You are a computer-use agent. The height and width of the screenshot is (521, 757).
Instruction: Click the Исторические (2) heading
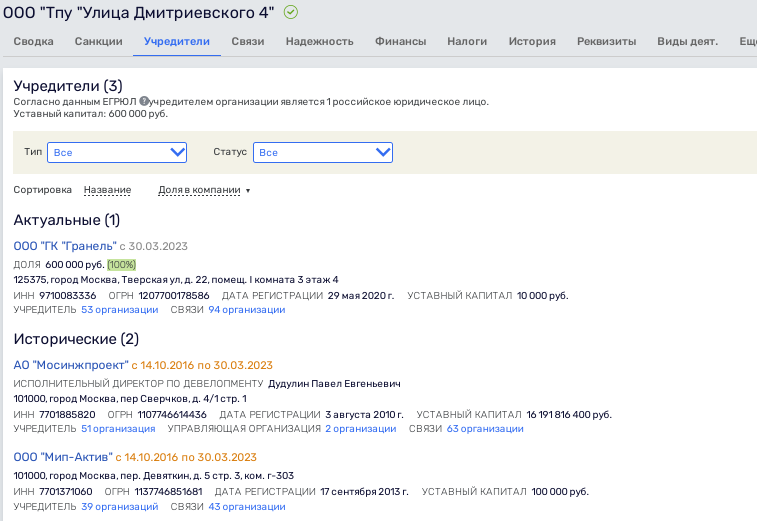click(x=76, y=339)
